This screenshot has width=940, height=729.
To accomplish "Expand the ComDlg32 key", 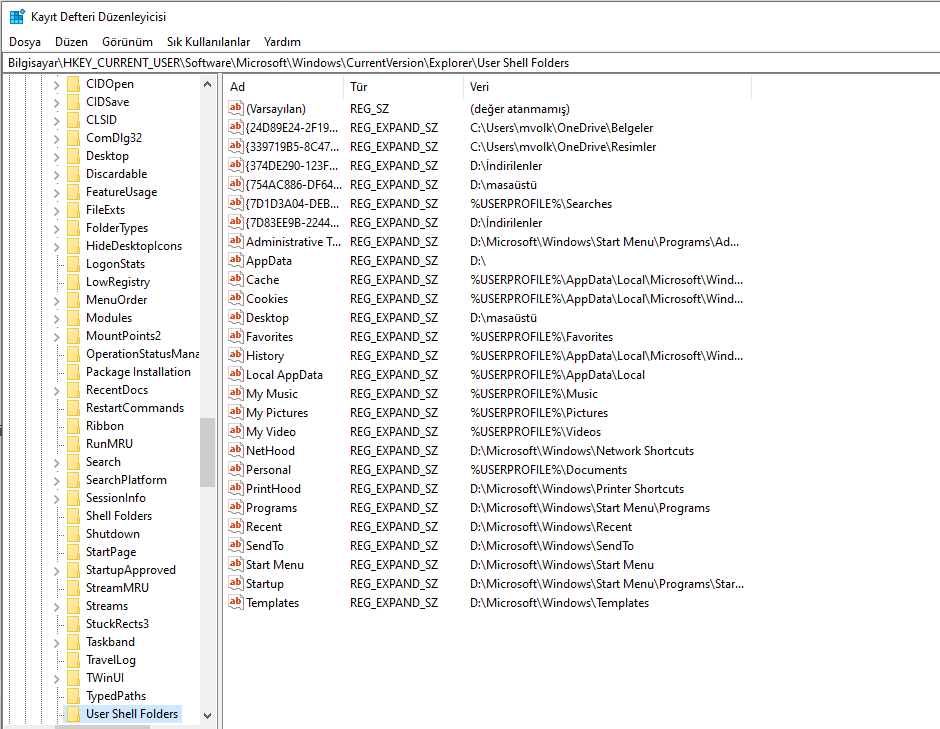I will coord(56,139).
